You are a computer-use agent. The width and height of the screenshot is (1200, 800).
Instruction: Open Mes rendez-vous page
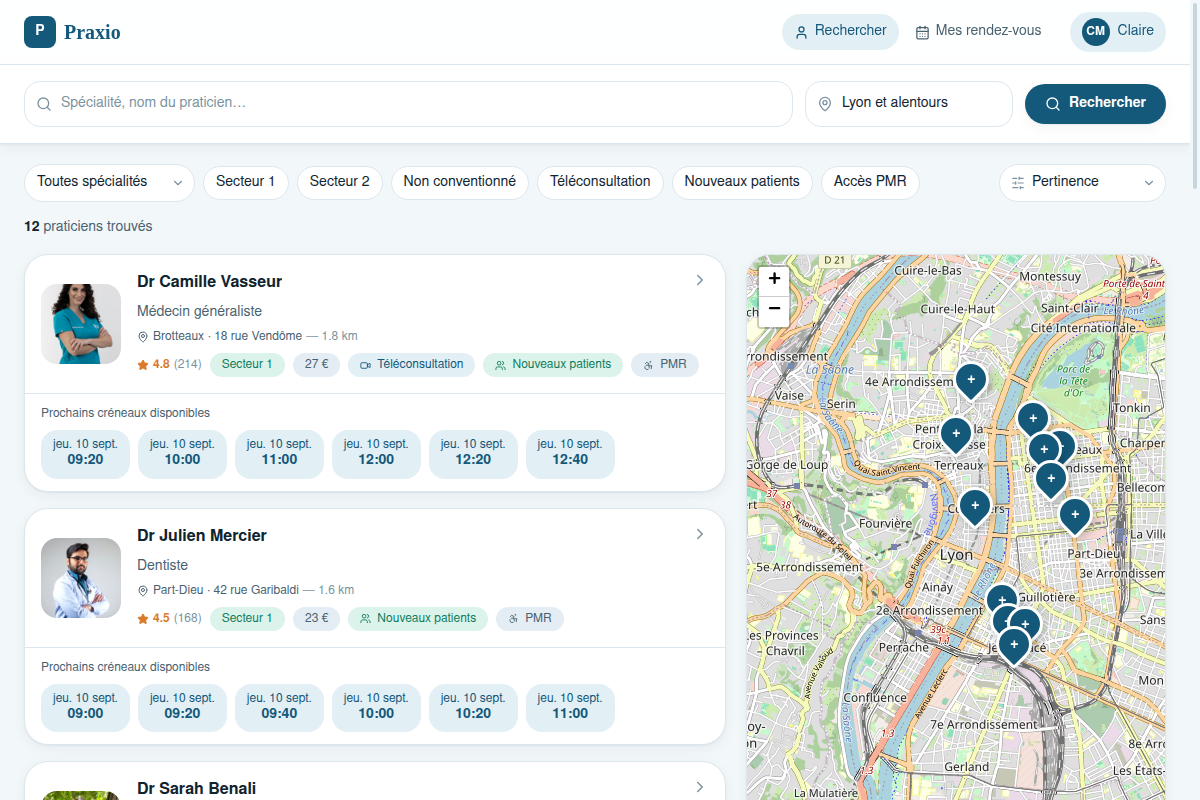[x=978, y=31]
